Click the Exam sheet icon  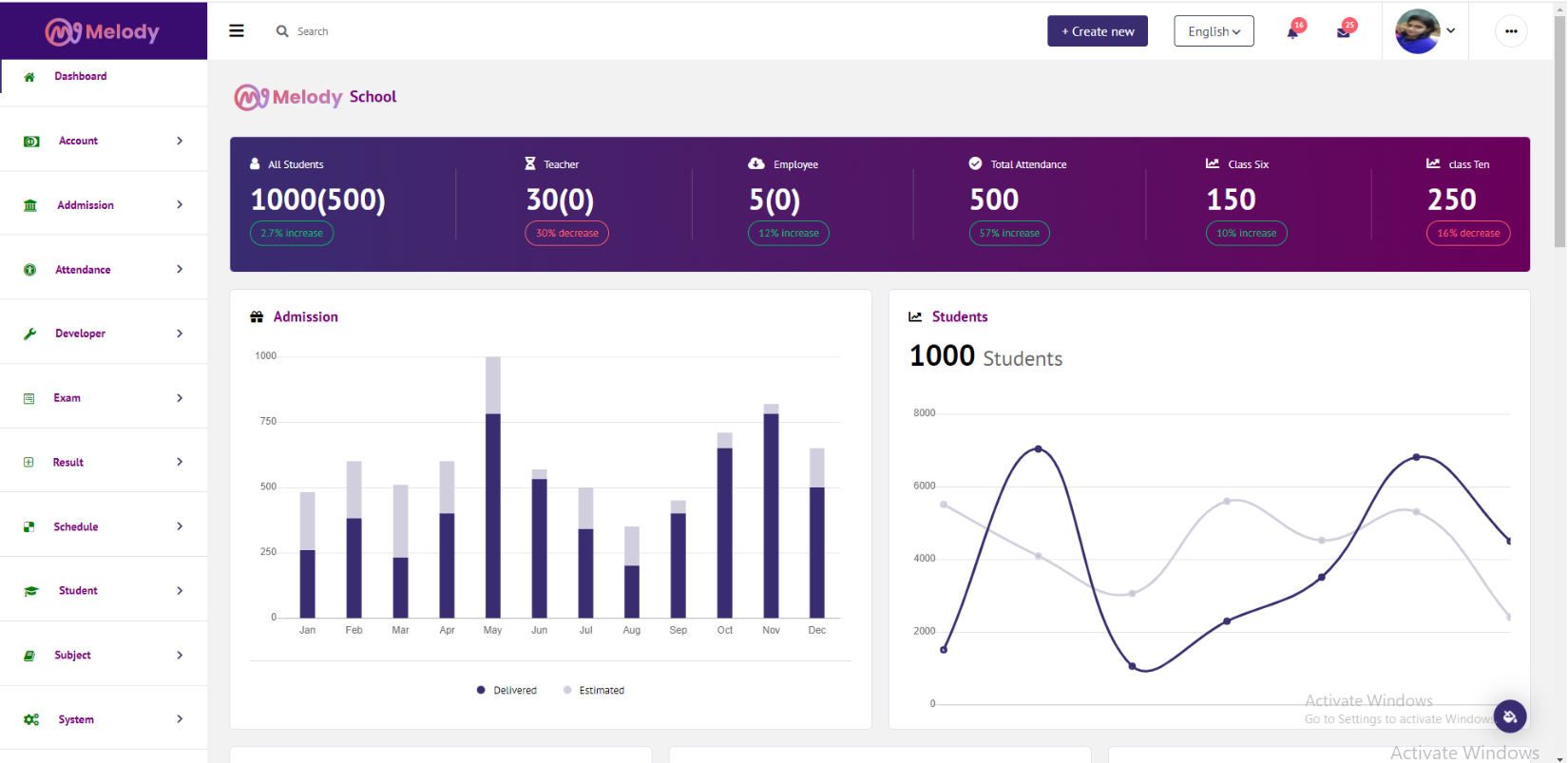coord(29,398)
